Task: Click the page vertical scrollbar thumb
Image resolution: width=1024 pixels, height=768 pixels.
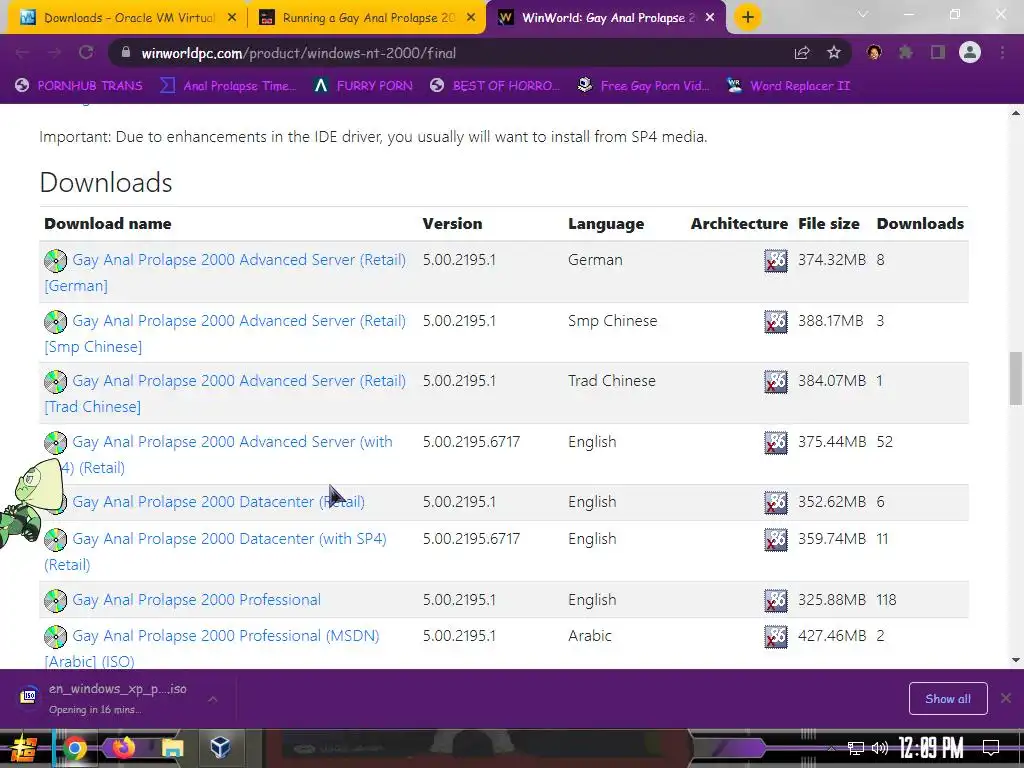Action: [x=1016, y=378]
